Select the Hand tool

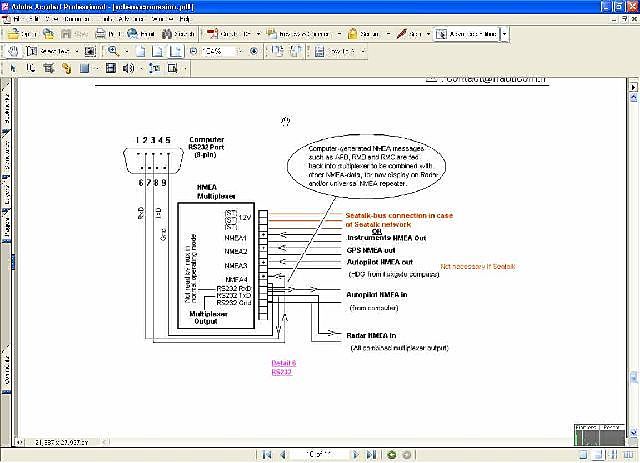tap(13, 51)
